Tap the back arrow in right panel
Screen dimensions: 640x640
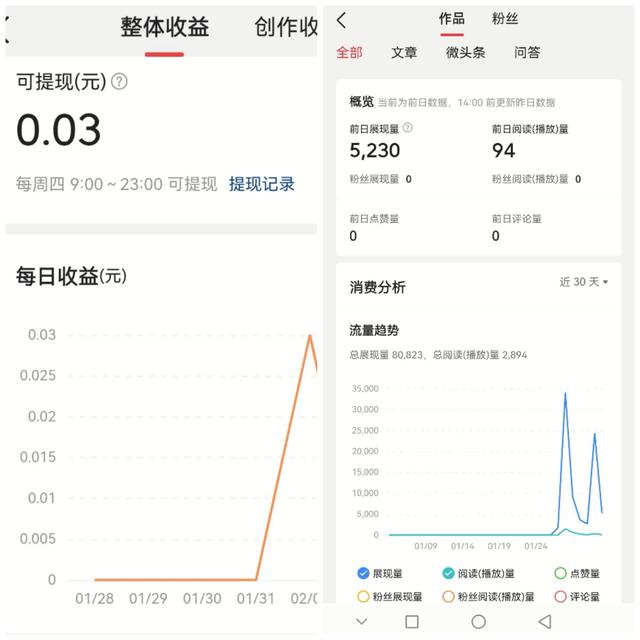click(342, 20)
